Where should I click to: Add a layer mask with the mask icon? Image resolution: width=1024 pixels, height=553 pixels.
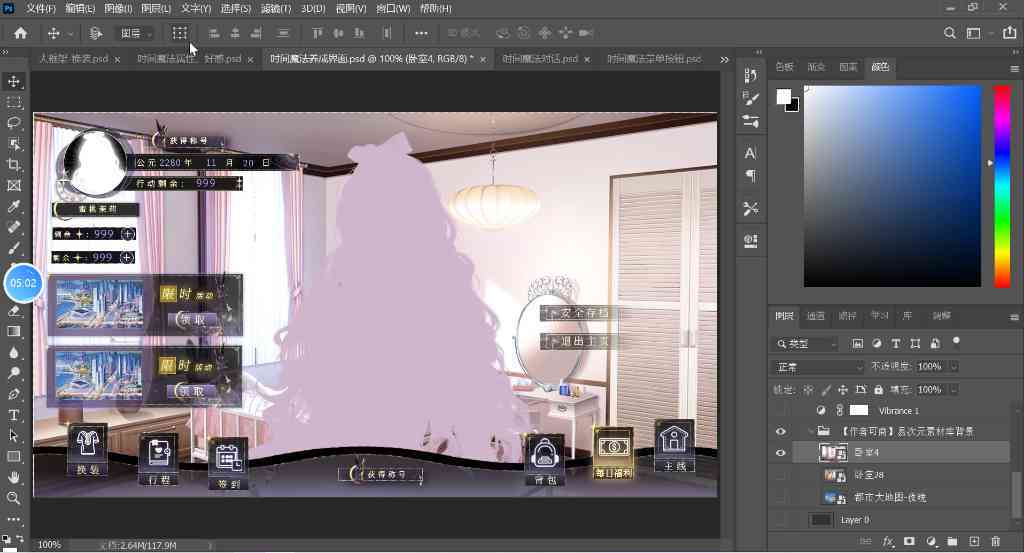[x=909, y=541]
